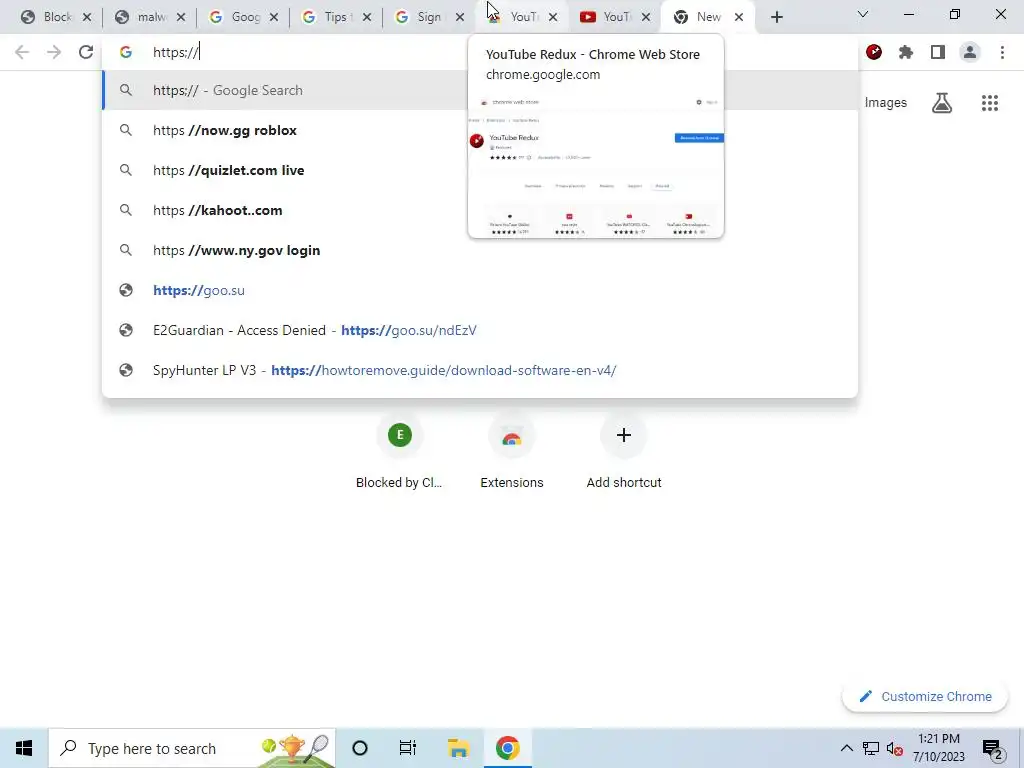Open the notification center icon
Image resolution: width=1024 pixels, height=768 pixels.
(992, 749)
